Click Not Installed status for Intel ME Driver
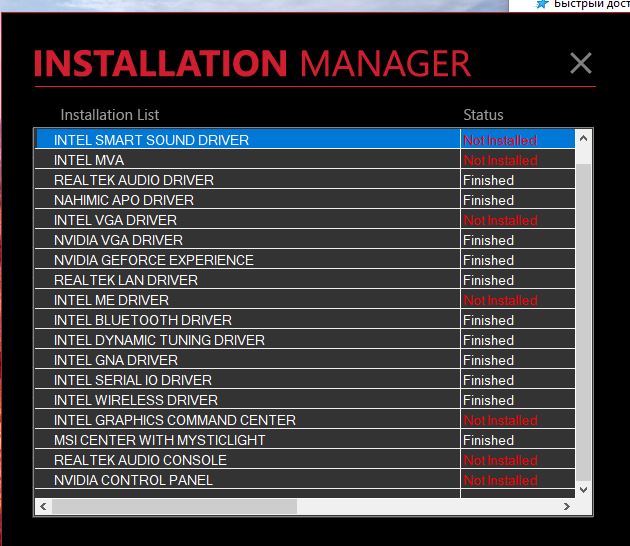The image size is (630, 546). coord(500,300)
